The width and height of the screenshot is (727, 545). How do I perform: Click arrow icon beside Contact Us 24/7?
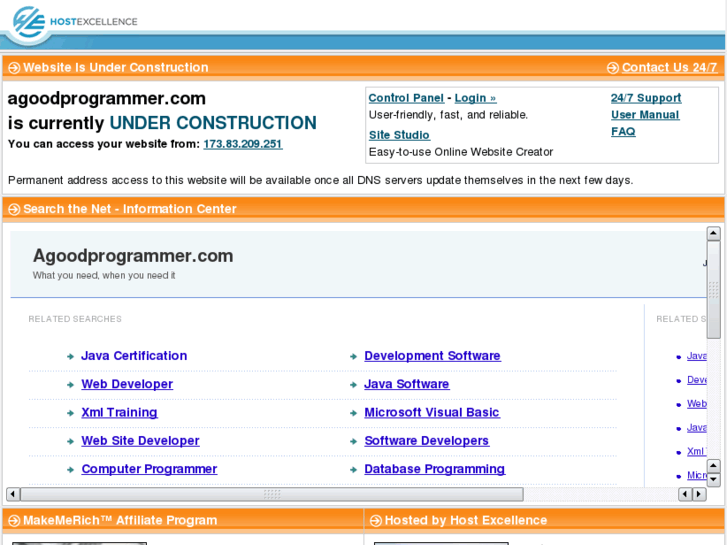pyautogui.click(x=612, y=68)
